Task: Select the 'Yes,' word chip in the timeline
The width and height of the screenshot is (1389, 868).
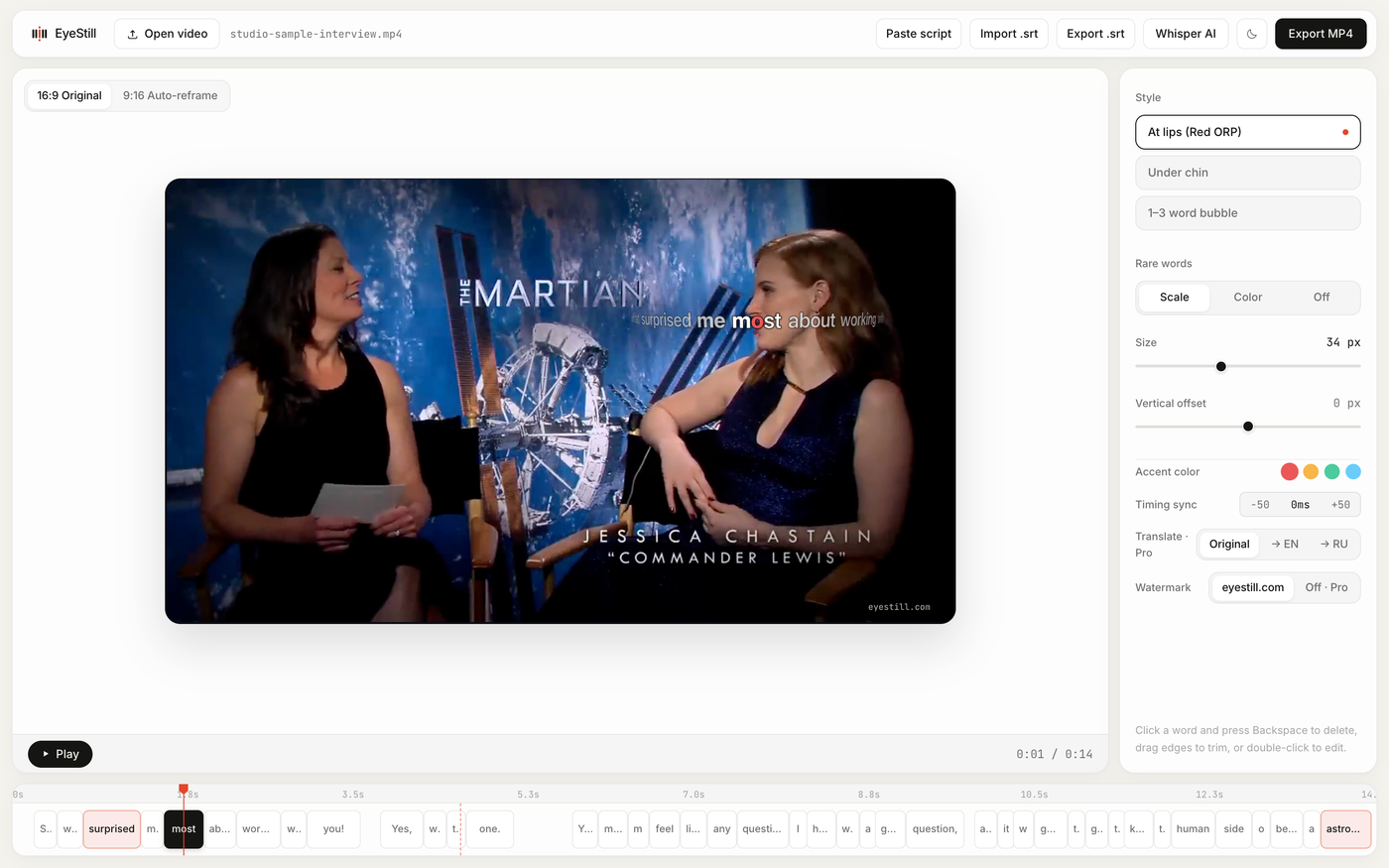Action: (x=402, y=829)
